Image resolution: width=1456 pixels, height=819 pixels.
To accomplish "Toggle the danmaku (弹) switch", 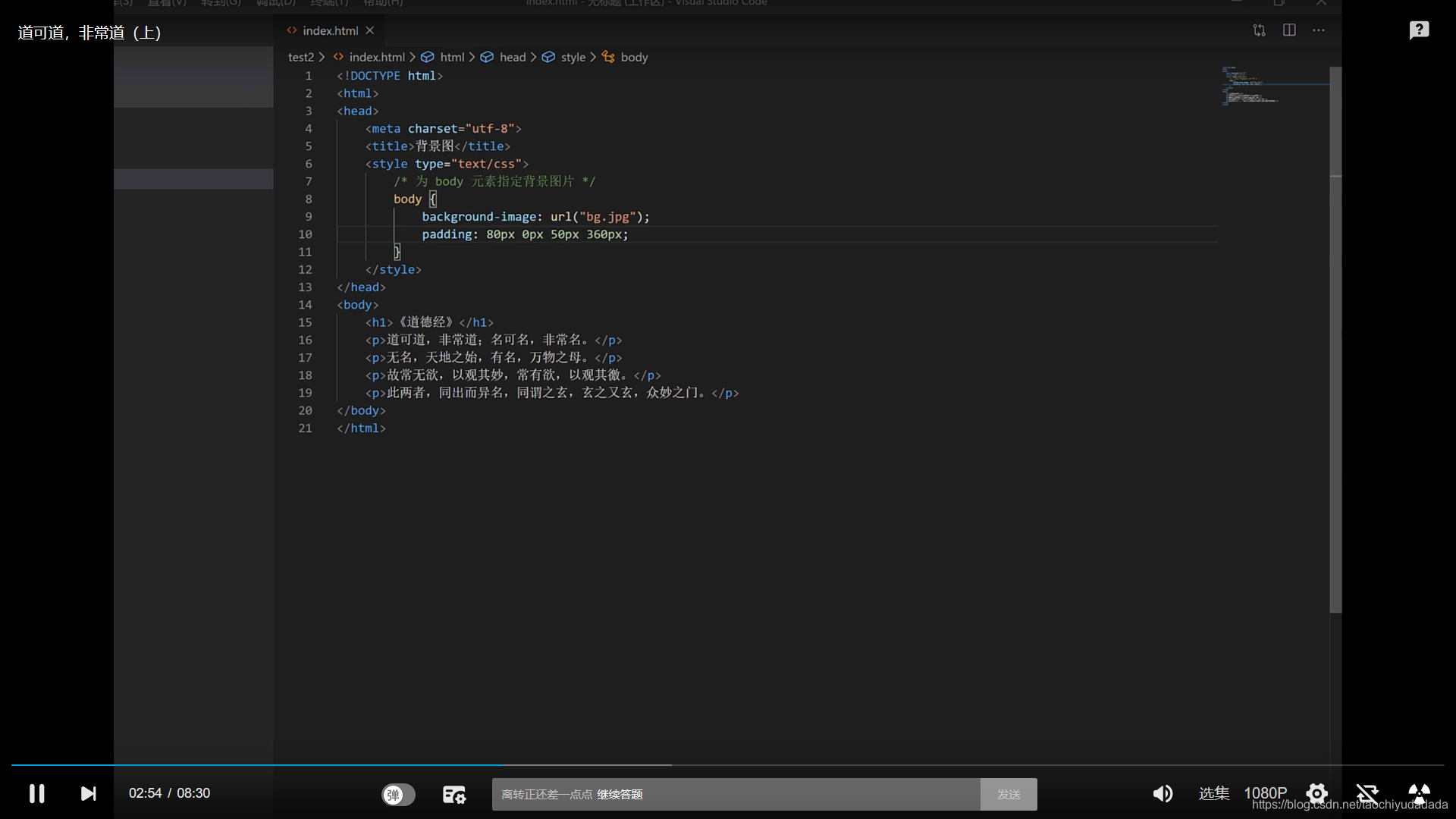I will click(398, 794).
